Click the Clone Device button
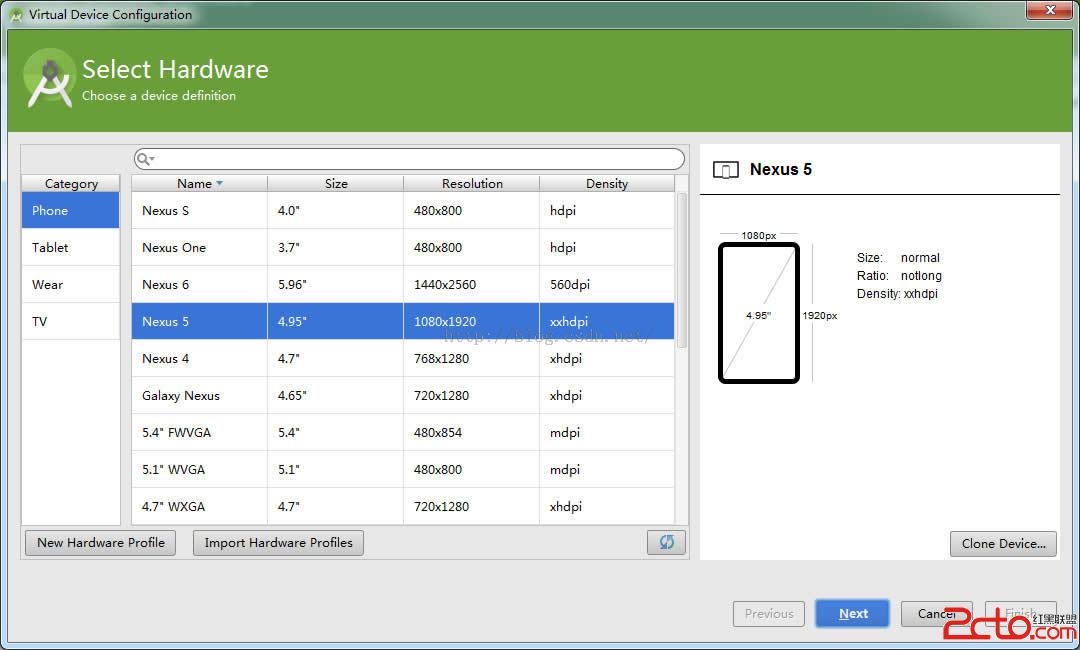 (x=1003, y=544)
